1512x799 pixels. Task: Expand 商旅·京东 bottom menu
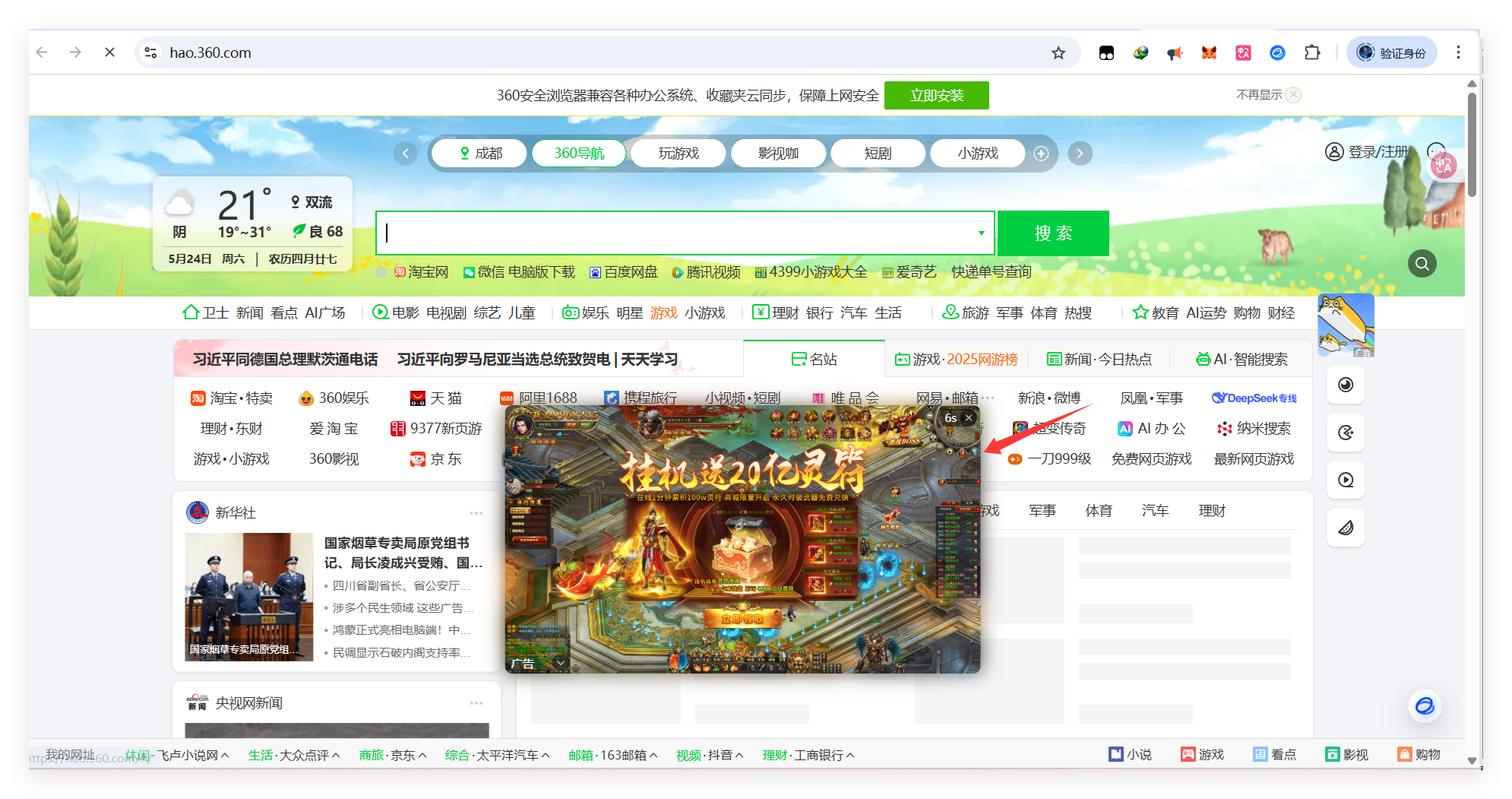422,755
